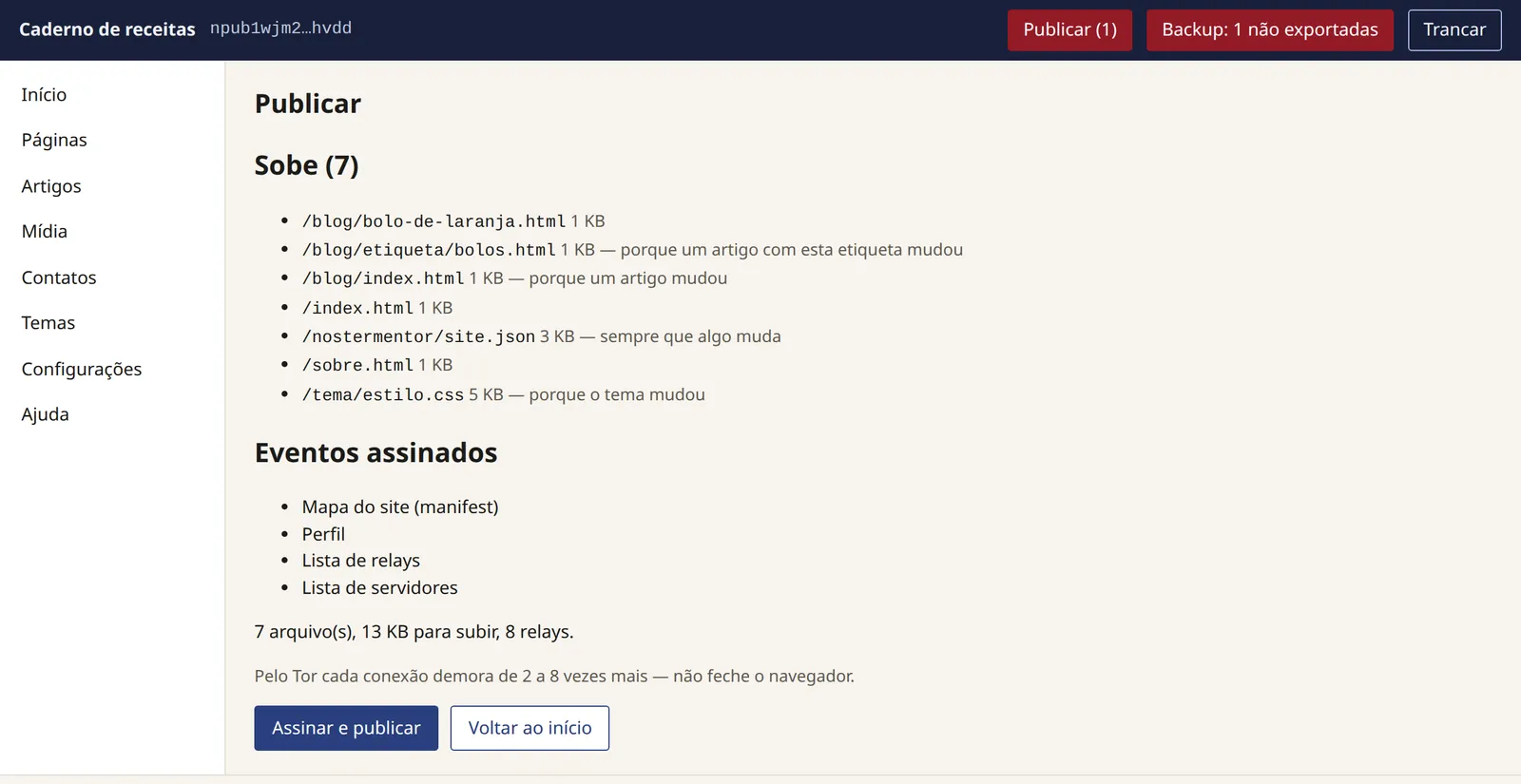Open the Início sidebar item
The width and height of the screenshot is (1521, 784).
(44, 95)
